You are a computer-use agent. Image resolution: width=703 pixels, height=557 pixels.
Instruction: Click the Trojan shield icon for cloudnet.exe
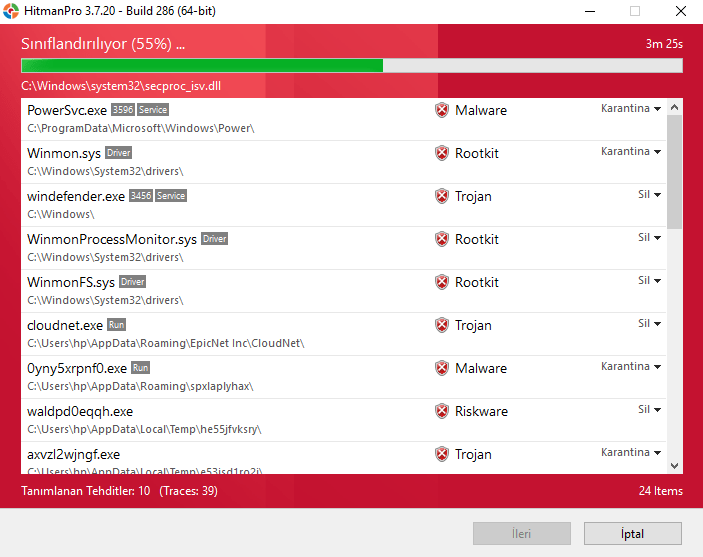click(442, 326)
